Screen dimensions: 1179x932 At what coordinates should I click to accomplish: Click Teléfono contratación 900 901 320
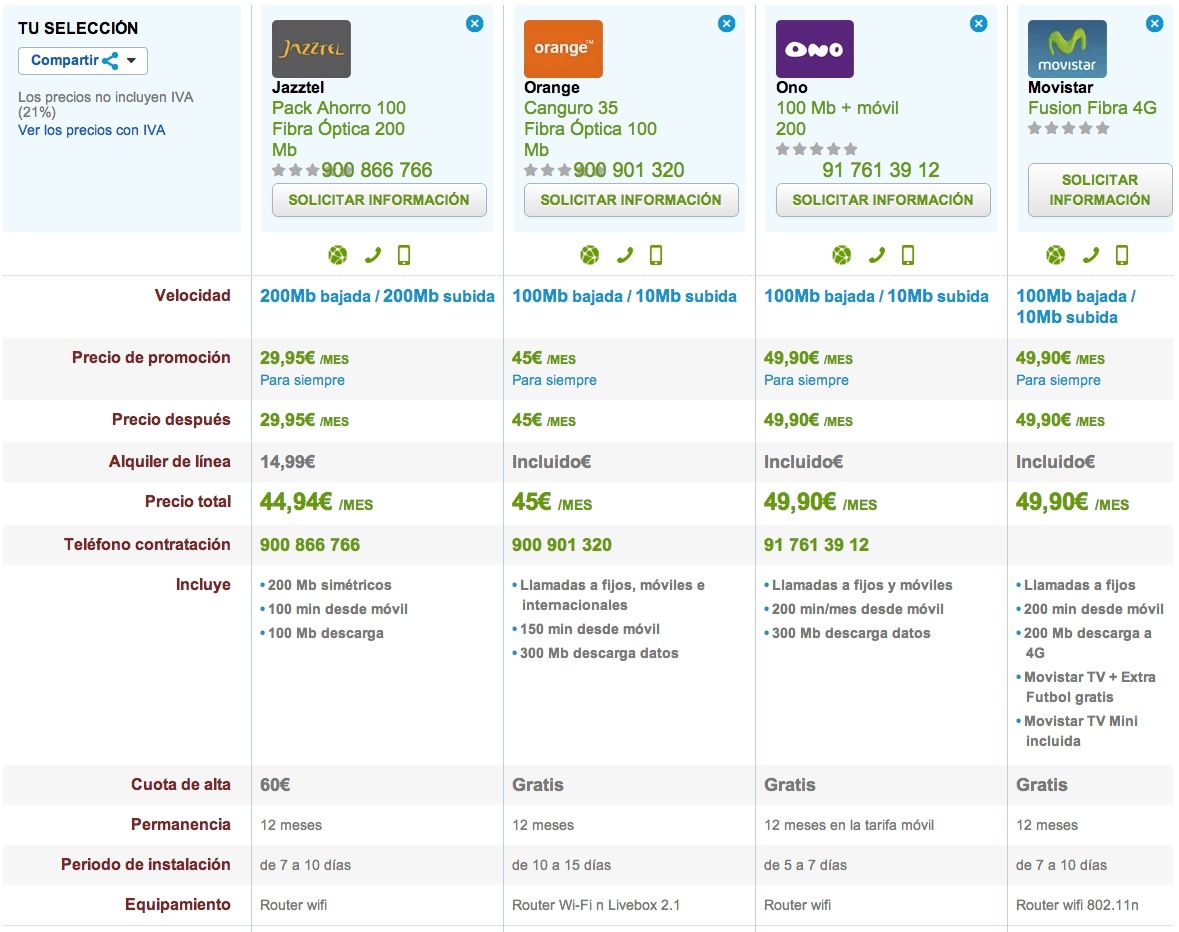pos(562,545)
